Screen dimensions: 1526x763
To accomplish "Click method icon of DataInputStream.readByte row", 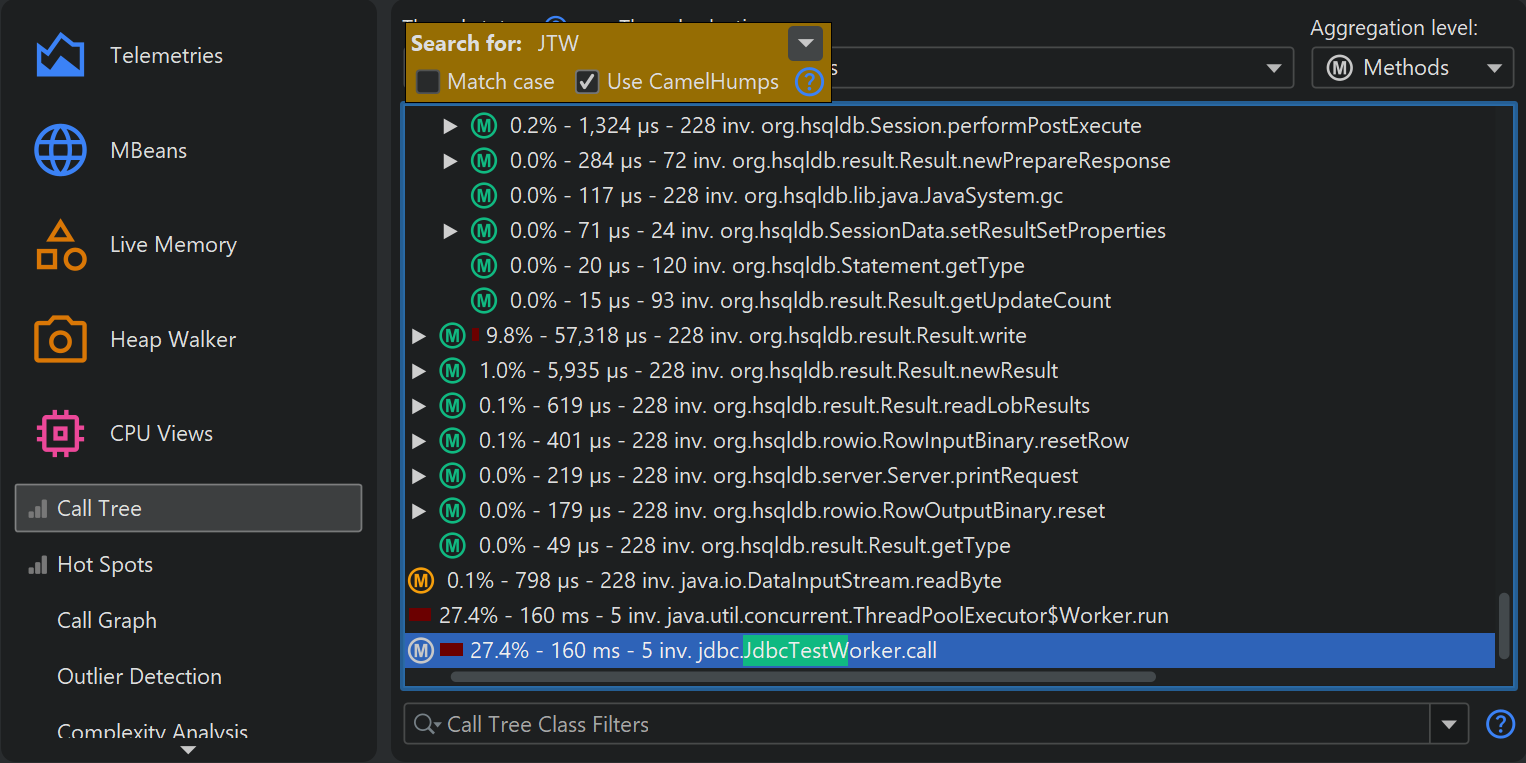I will tap(421, 580).
